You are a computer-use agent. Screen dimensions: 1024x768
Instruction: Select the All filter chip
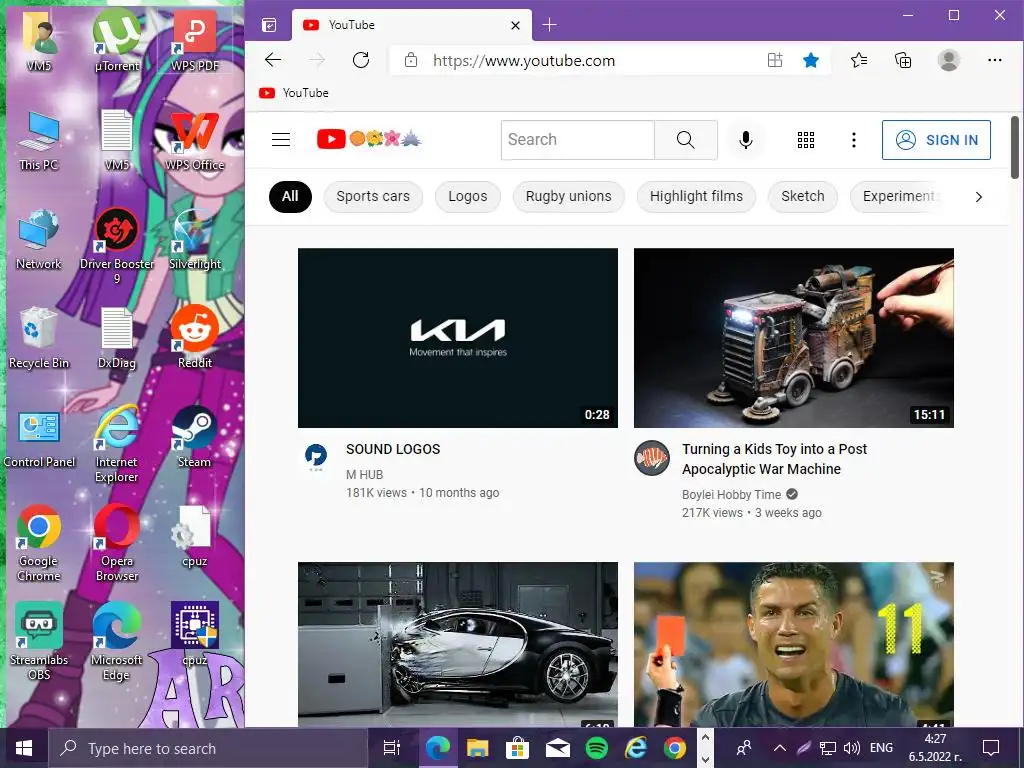click(290, 197)
